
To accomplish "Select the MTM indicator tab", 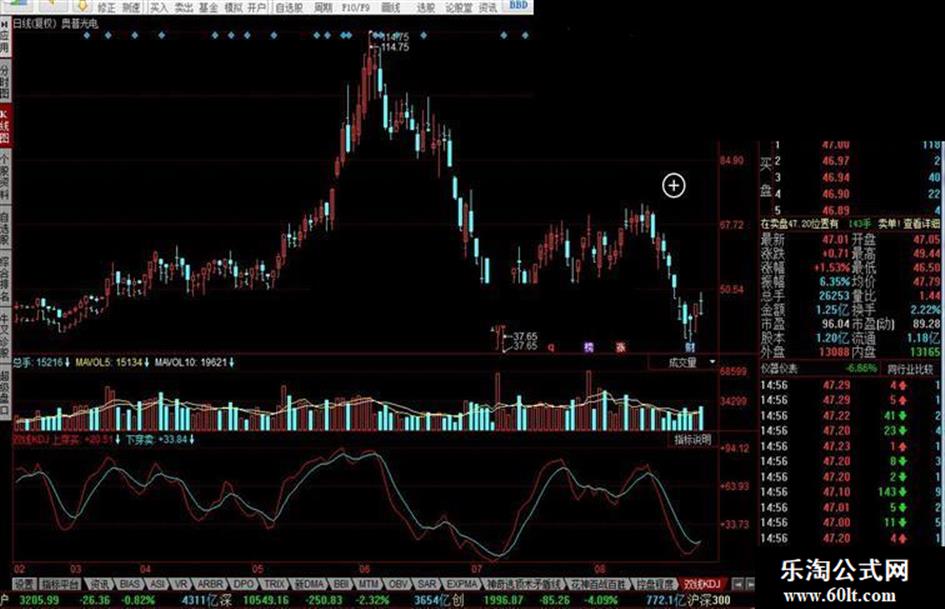I will click(x=368, y=584).
